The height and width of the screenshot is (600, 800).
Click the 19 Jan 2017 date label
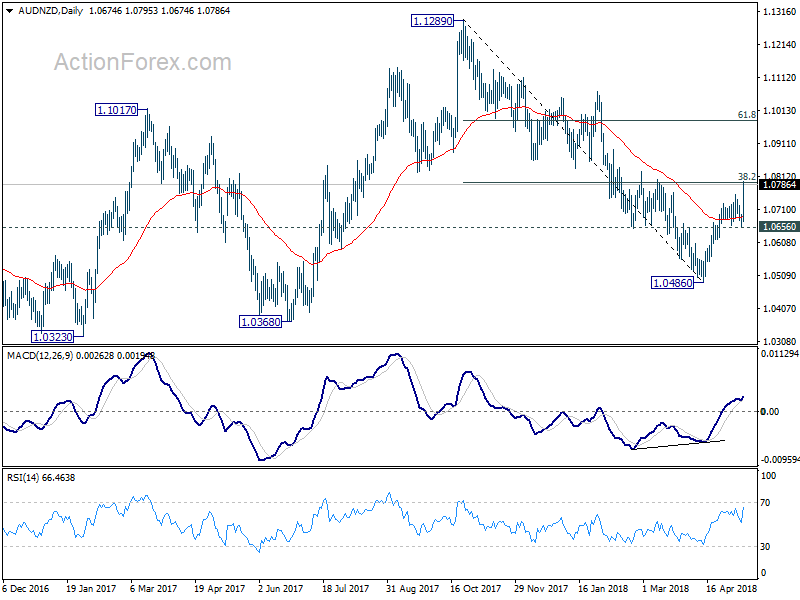pyautogui.click(x=91, y=589)
